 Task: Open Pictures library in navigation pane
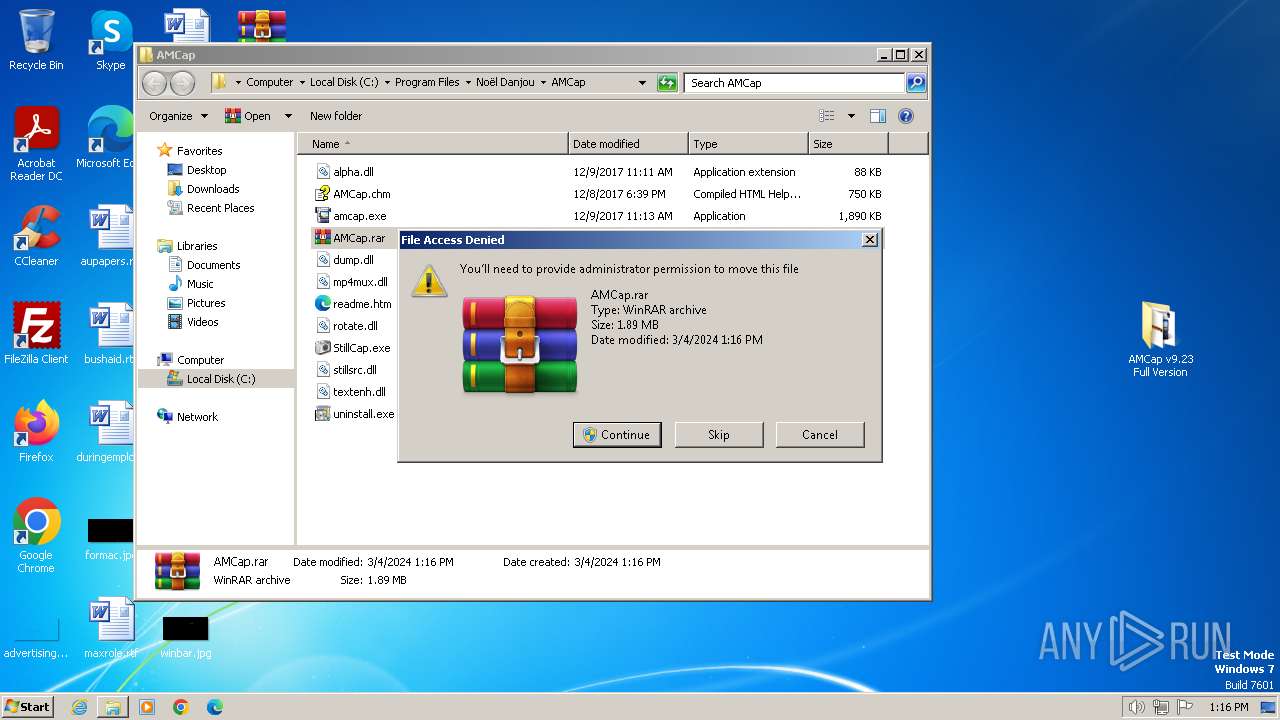pos(206,303)
